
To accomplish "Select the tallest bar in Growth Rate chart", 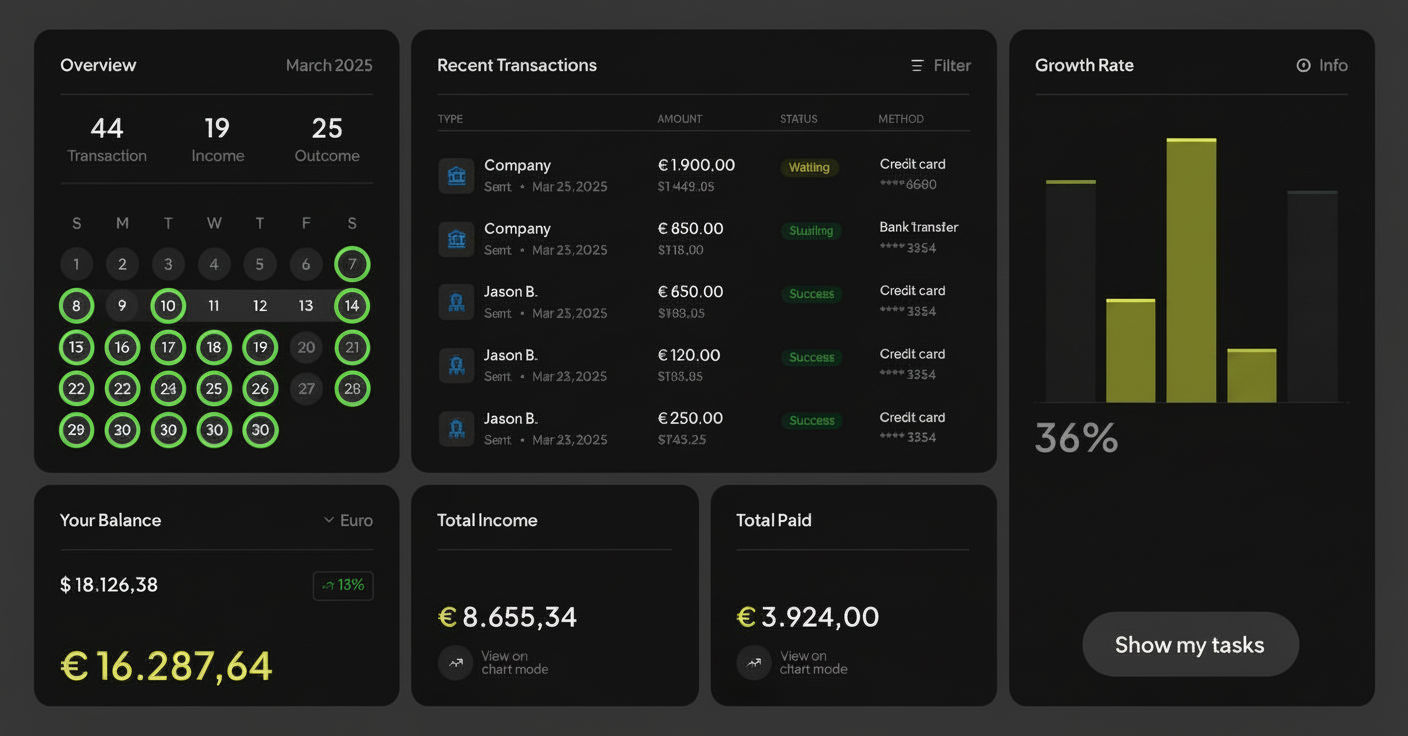I will pyautogui.click(x=1191, y=270).
